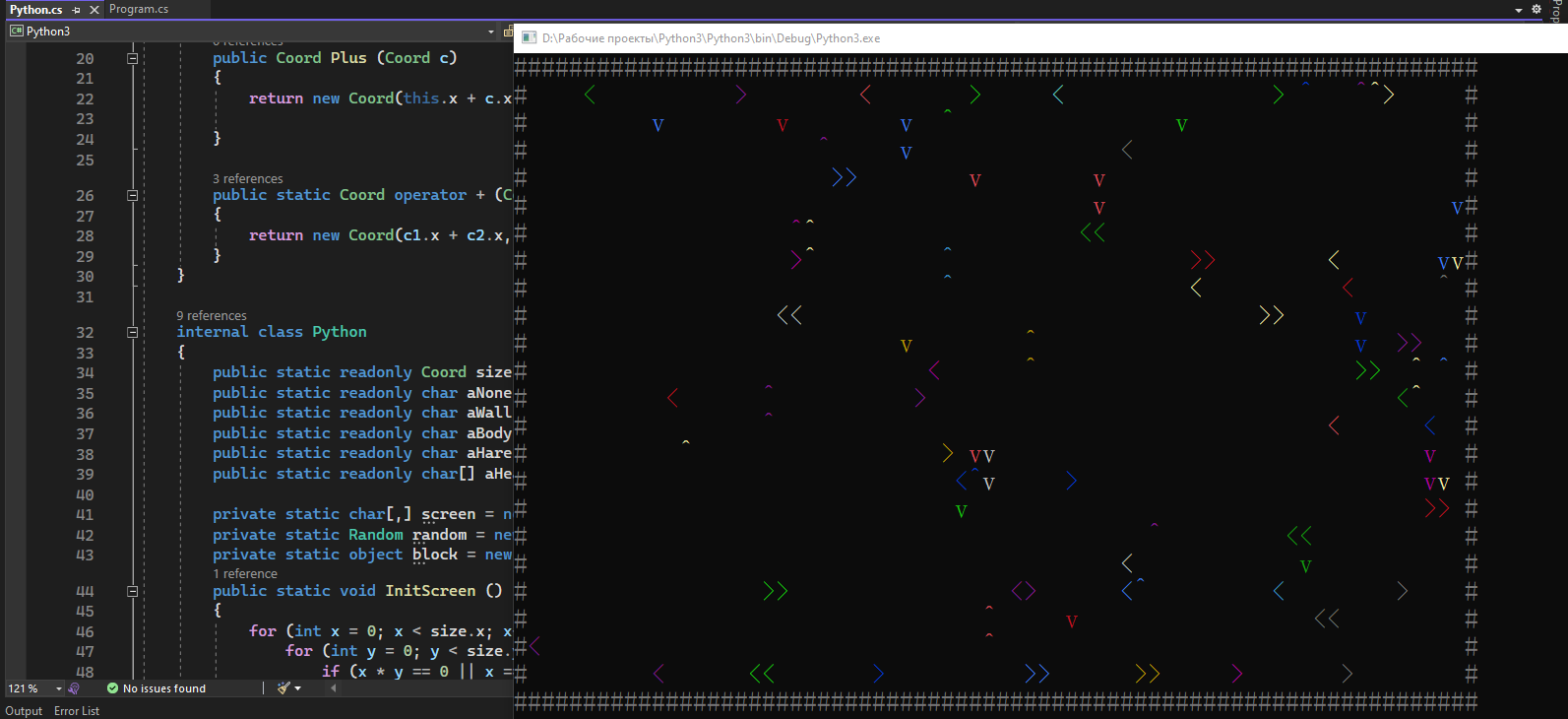
Task: Click the 'aBody' field name on line 37
Action: click(488, 433)
